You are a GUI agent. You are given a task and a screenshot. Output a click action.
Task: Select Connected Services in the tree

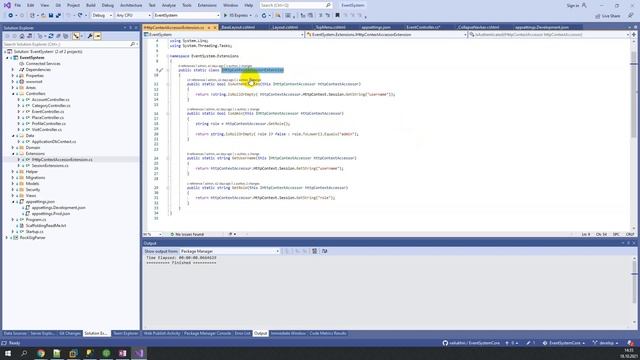[43, 64]
